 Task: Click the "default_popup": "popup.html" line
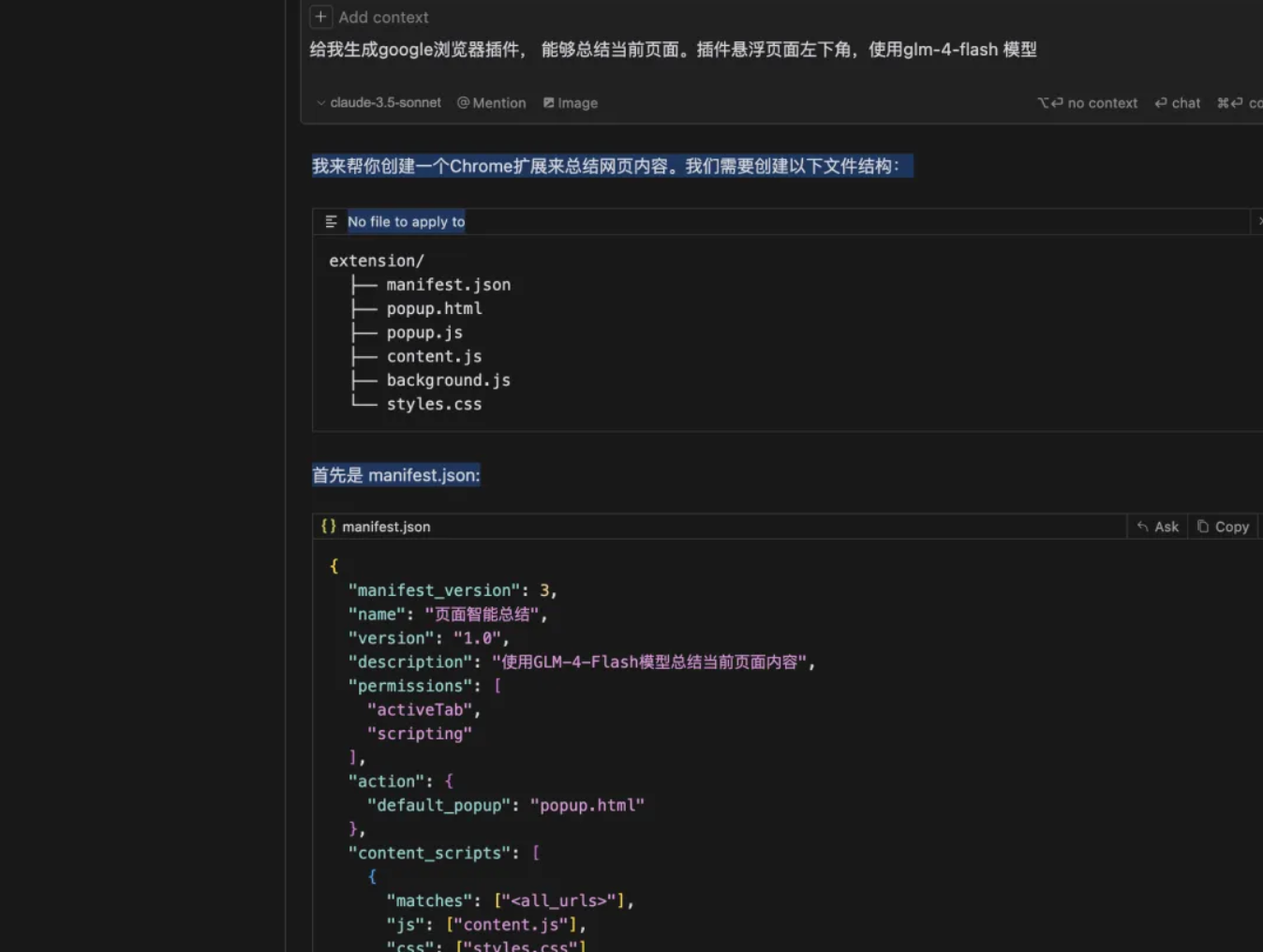click(x=506, y=805)
